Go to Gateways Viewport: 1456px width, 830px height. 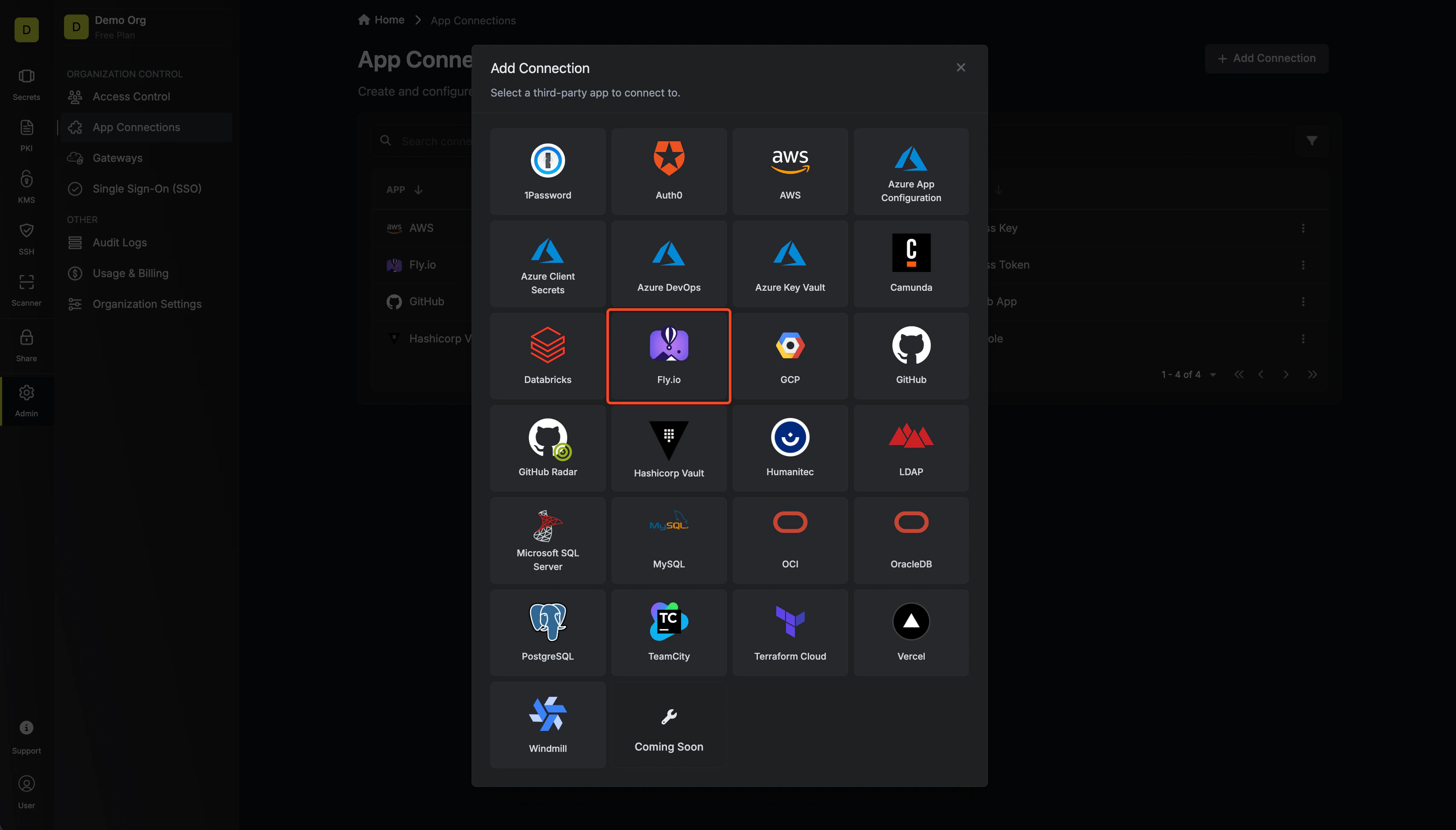click(x=146, y=158)
